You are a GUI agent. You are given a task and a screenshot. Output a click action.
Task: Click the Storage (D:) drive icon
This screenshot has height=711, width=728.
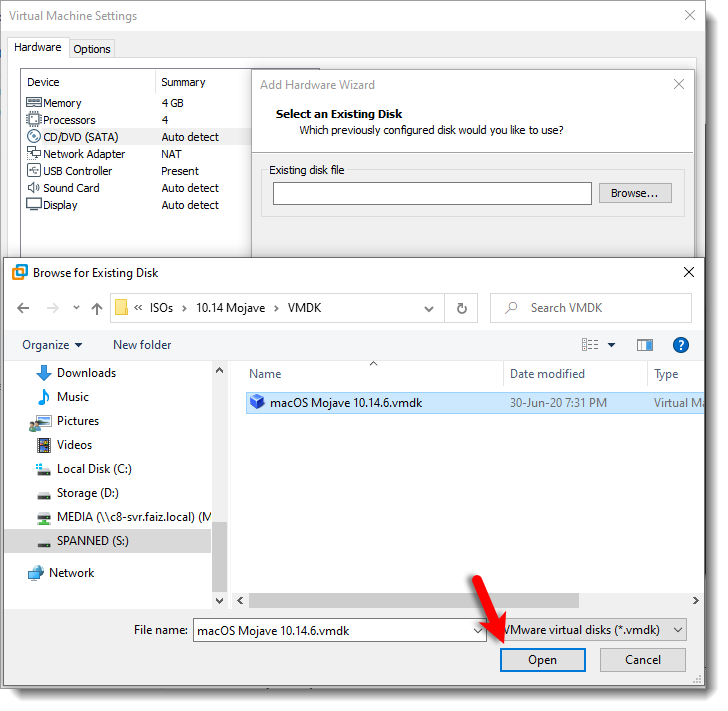pyautogui.click(x=44, y=496)
